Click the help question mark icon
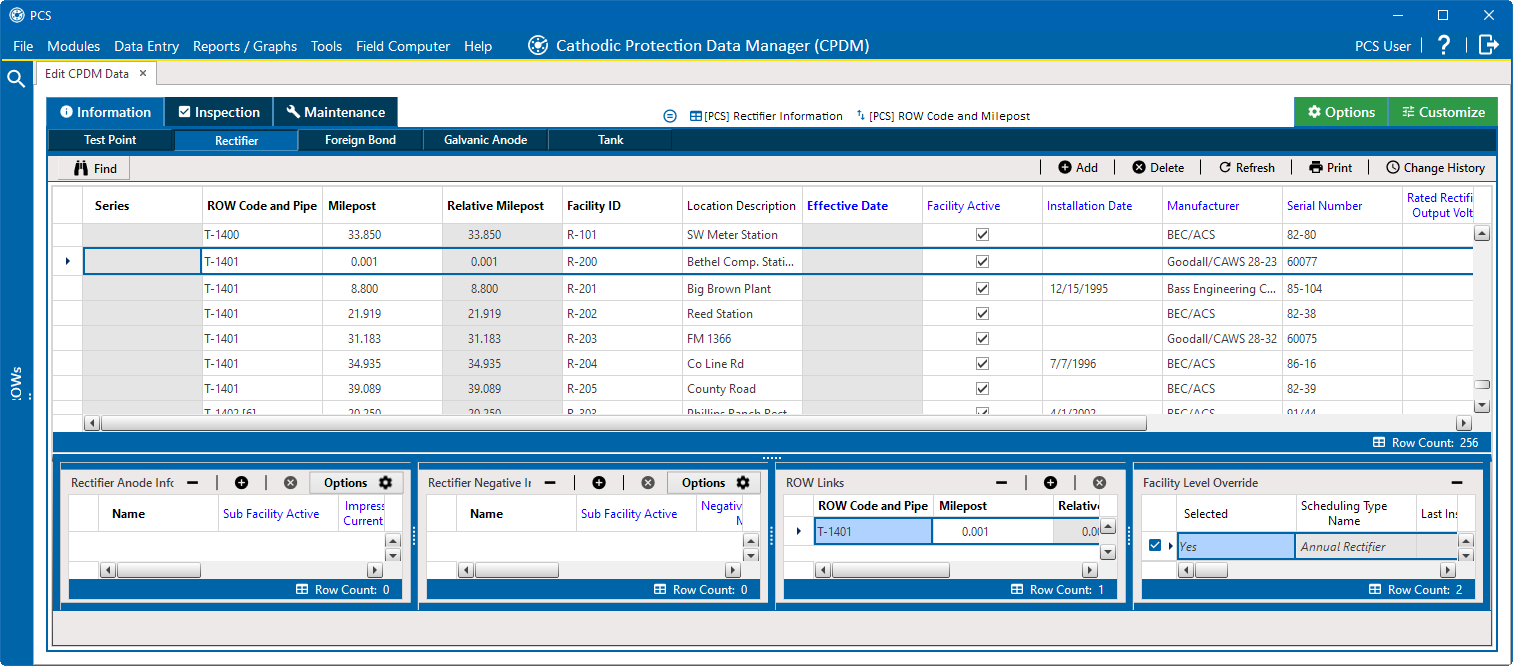This screenshot has height=666, width=1513. coord(1443,45)
